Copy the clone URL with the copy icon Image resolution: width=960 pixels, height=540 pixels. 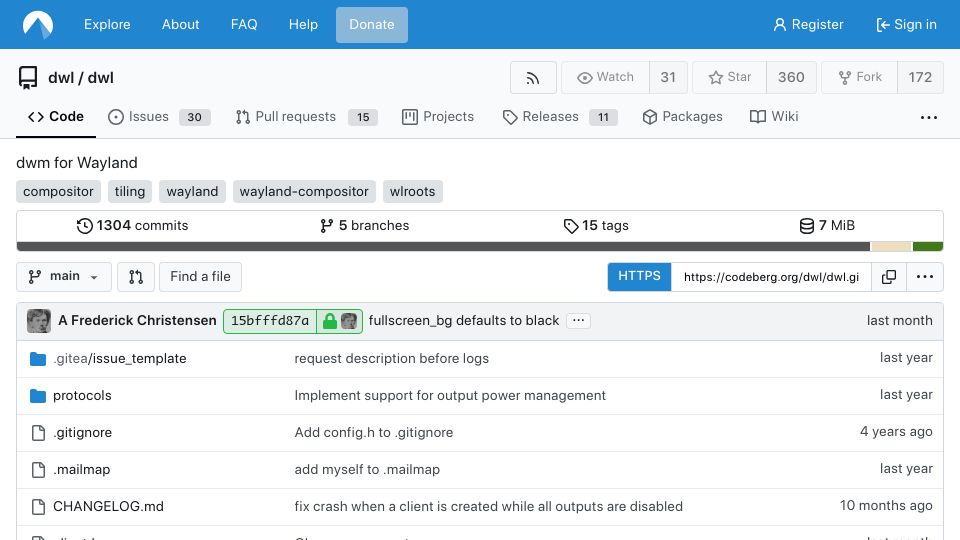tap(888, 277)
